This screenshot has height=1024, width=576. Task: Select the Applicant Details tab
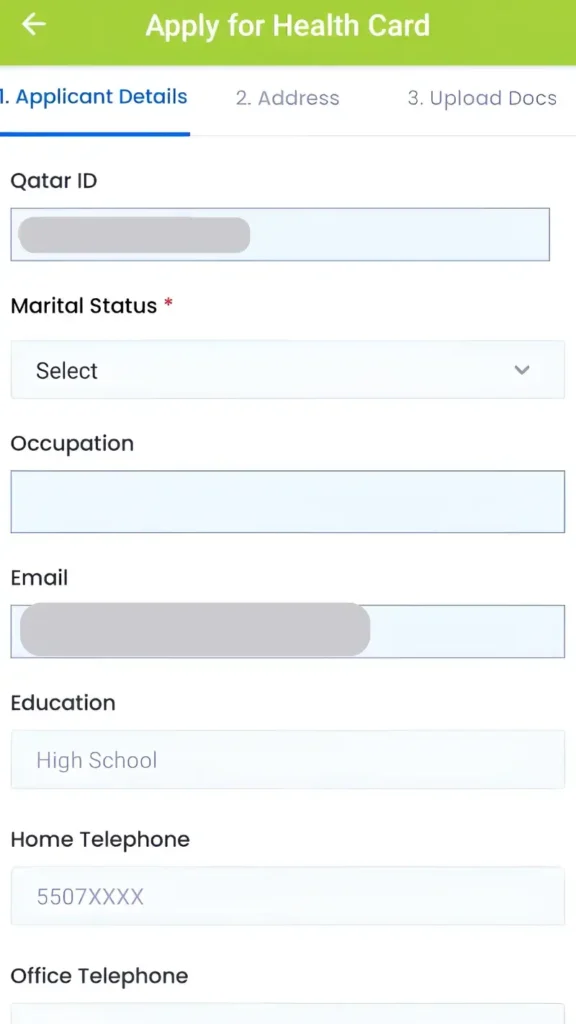pyautogui.click(x=93, y=97)
